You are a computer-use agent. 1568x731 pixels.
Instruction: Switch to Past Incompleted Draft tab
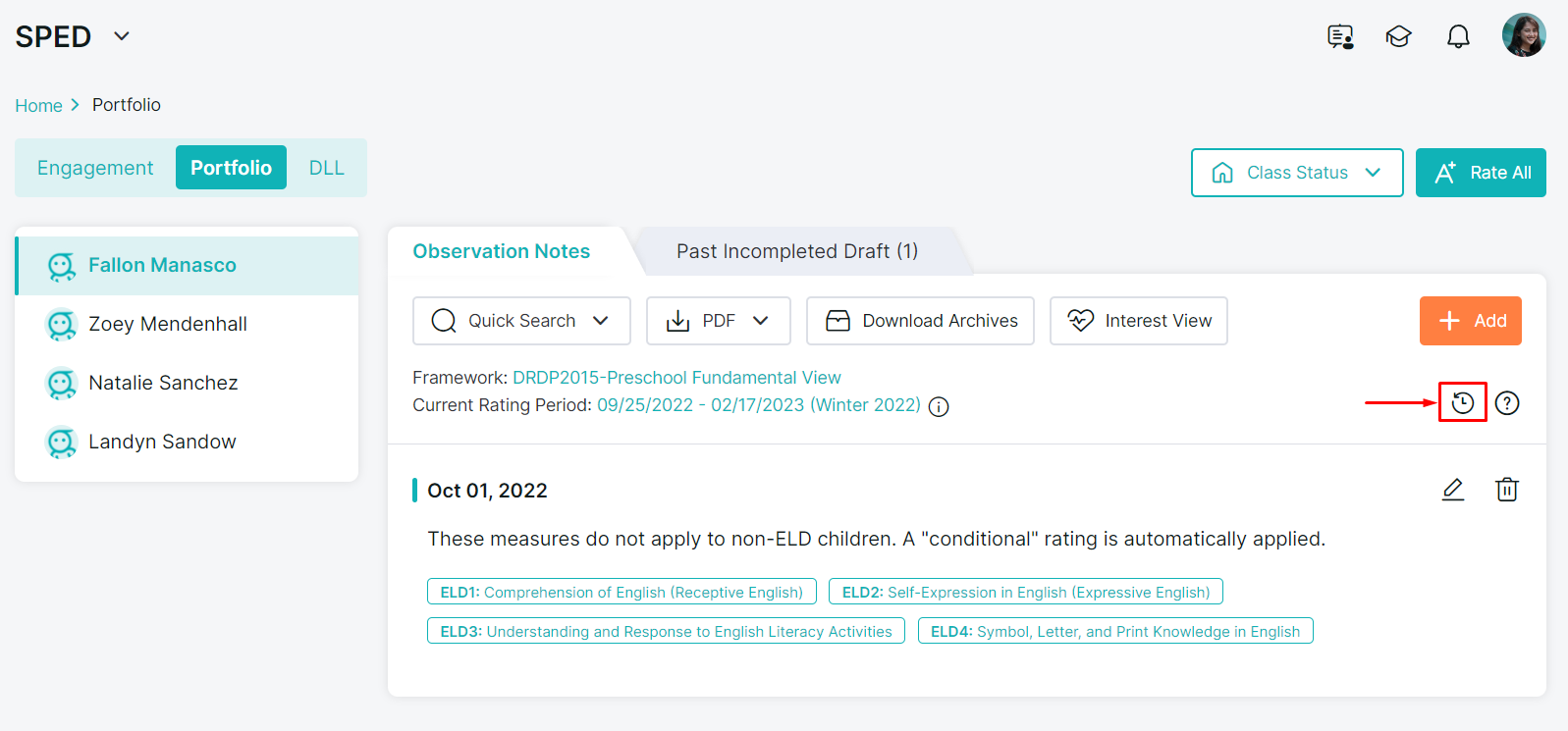click(x=796, y=251)
